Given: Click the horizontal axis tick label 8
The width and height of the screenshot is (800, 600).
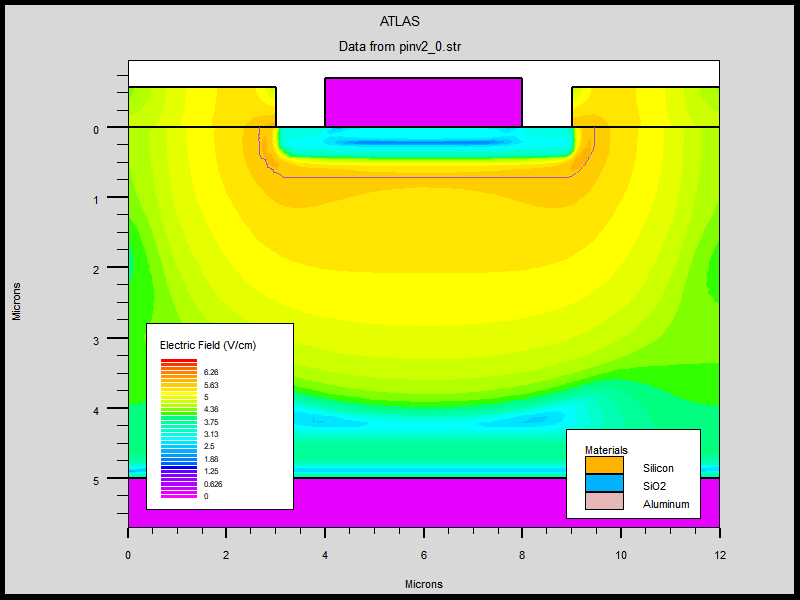Looking at the screenshot, I should click(522, 555).
